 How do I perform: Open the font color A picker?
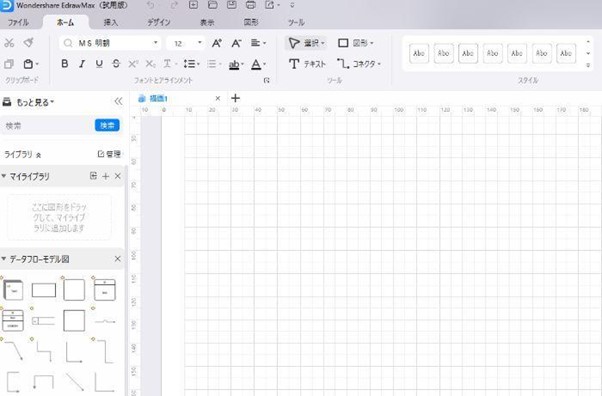pos(258,65)
